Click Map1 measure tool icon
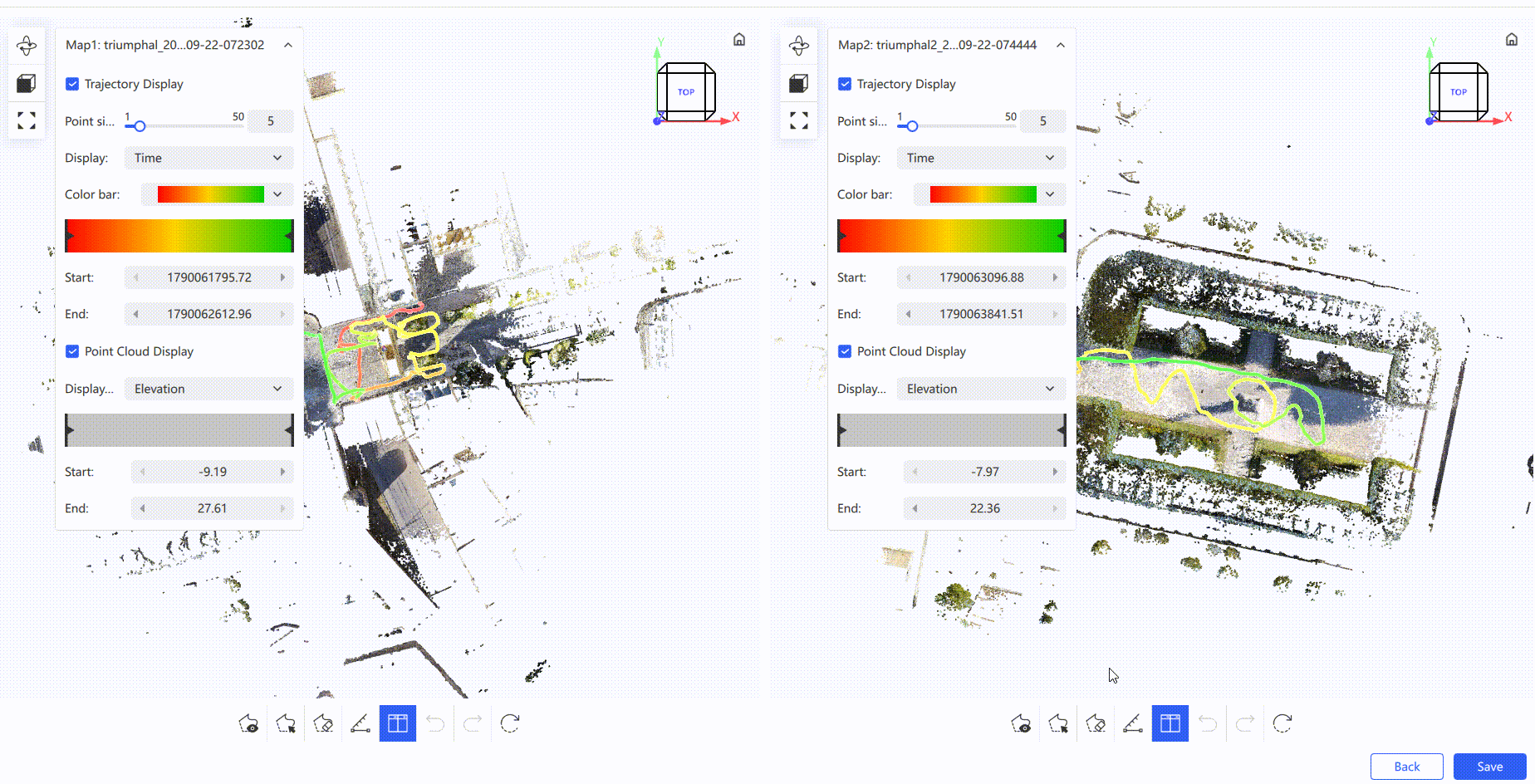The width and height of the screenshot is (1535, 784). click(x=360, y=723)
